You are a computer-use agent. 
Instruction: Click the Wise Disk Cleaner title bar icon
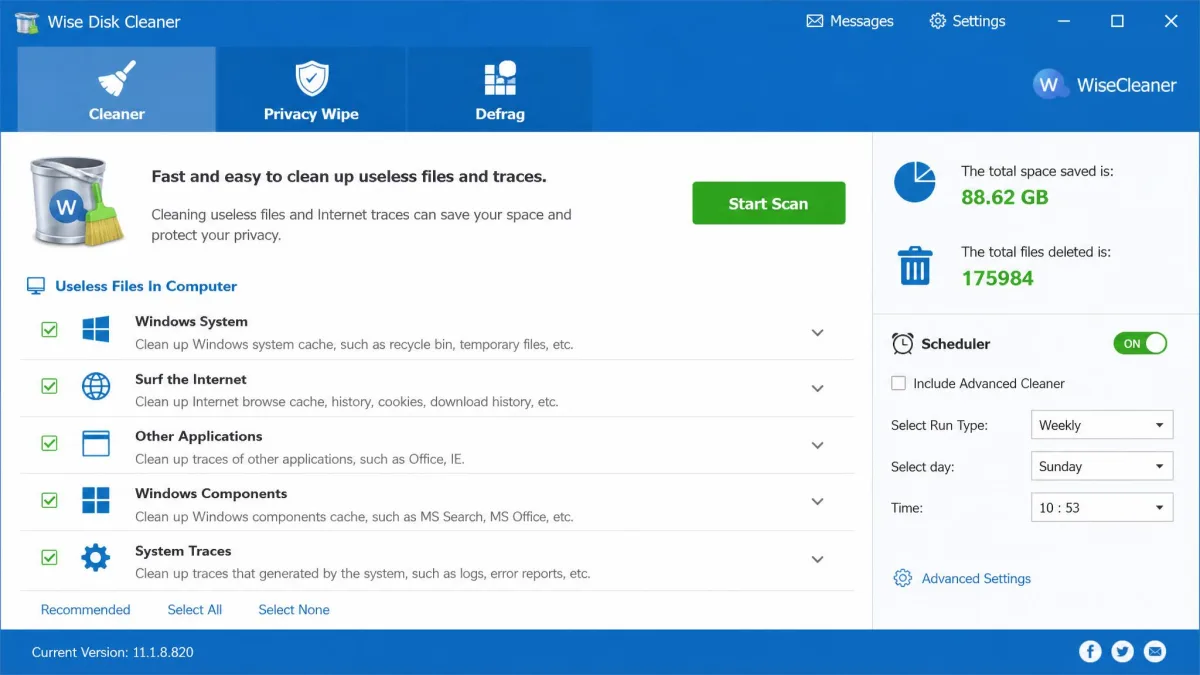pos(27,21)
